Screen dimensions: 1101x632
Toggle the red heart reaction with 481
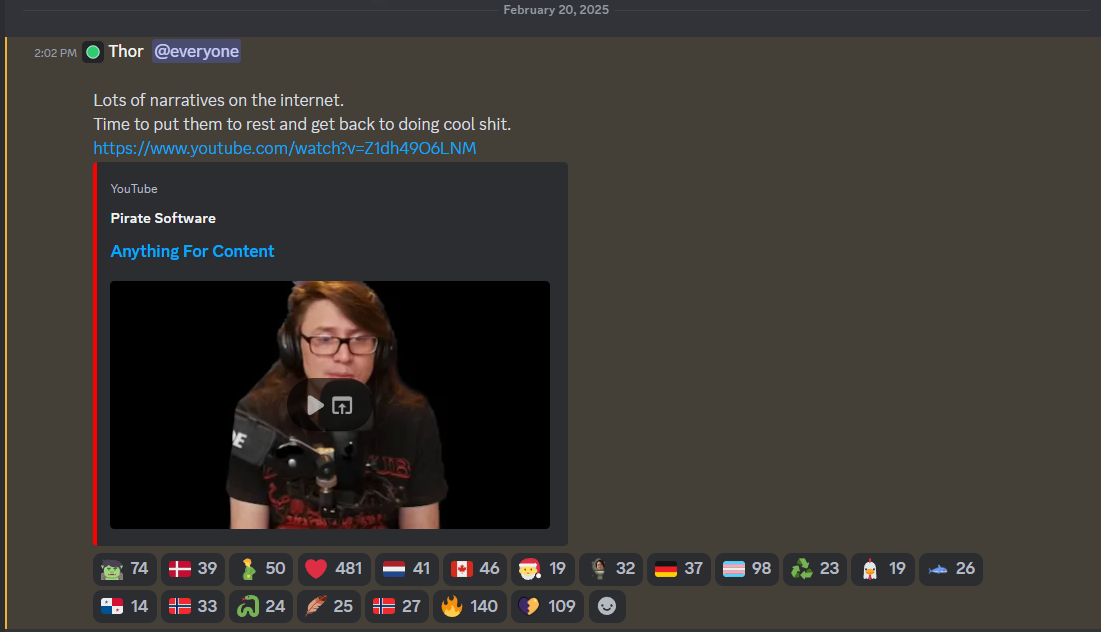[x=334, y=569]
